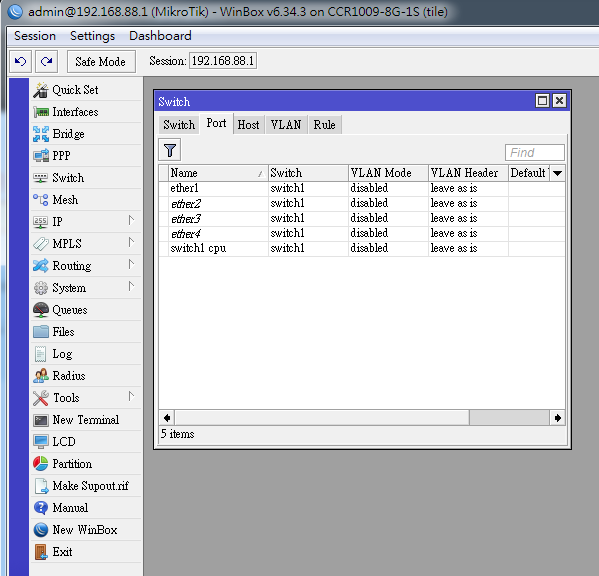599x576 pixels.
Task: Click the Switch icon in sidebar
Action: pyautogui.click(x=40, y=178)
